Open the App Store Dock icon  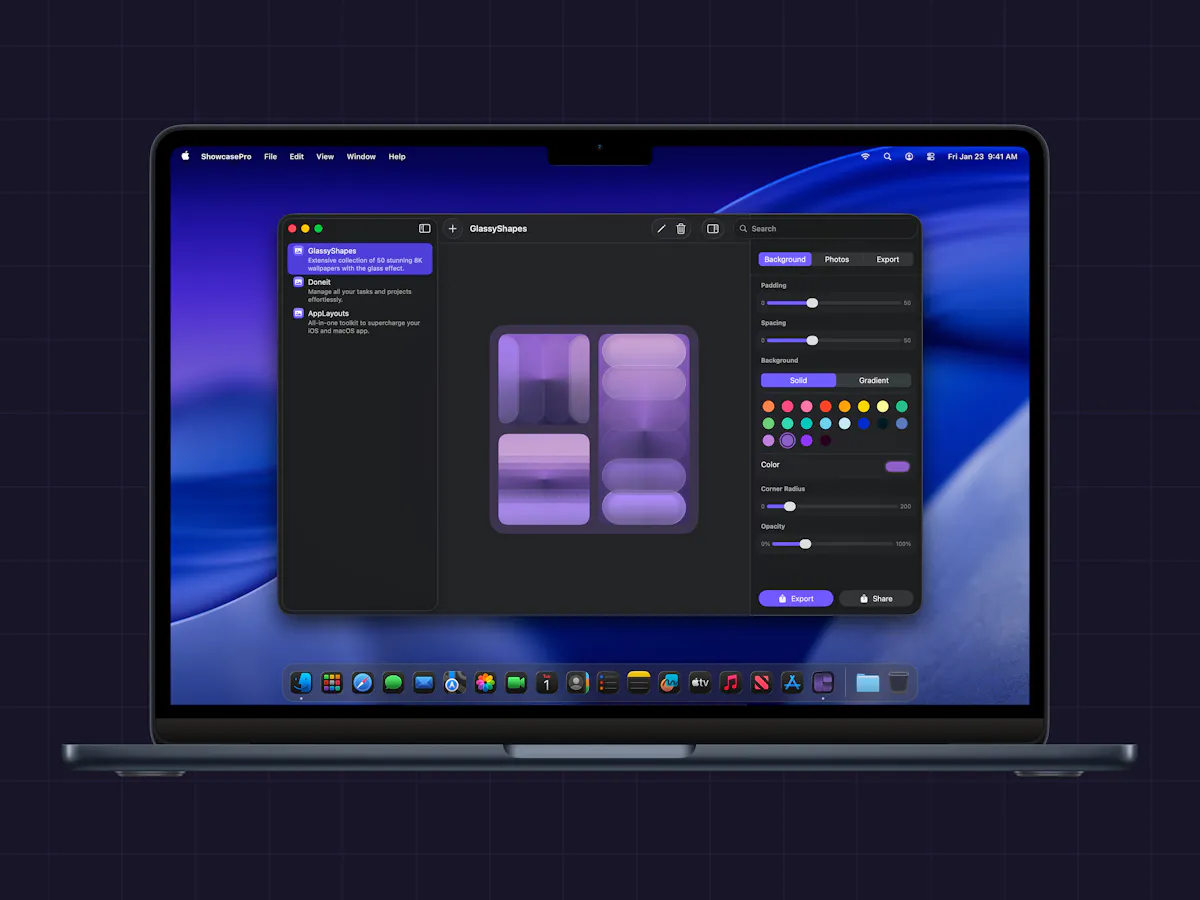(x=792, y=682)
